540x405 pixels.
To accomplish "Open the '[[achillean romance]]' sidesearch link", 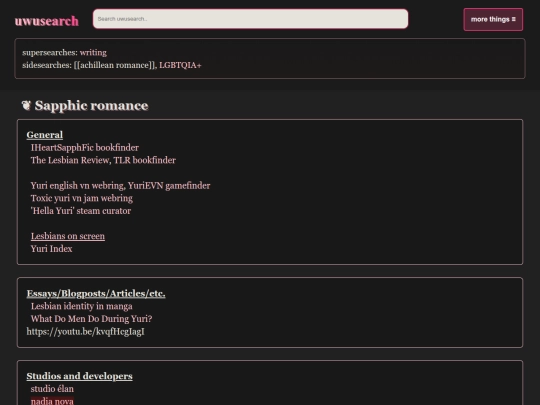I will pyautogui.click(x=115, y=65).
